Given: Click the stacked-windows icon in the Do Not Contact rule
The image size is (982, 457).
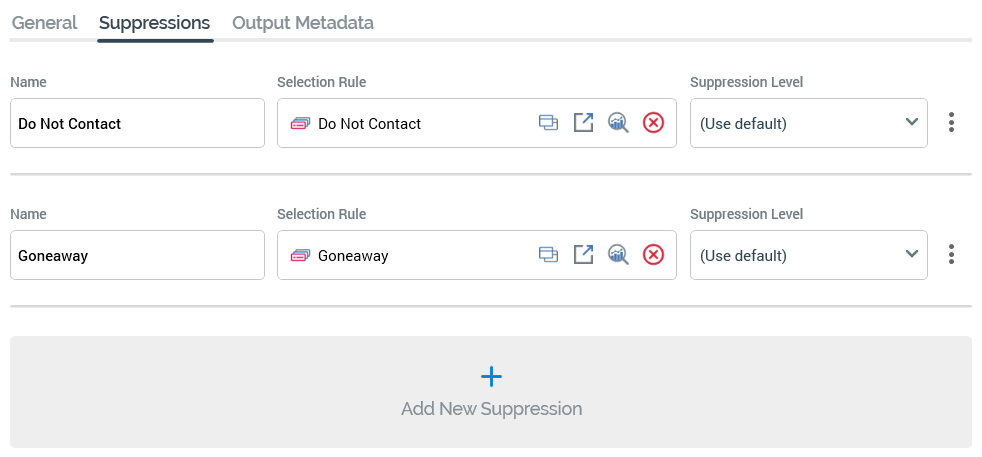Looking at the screenshot, I should tap(548, 123).
